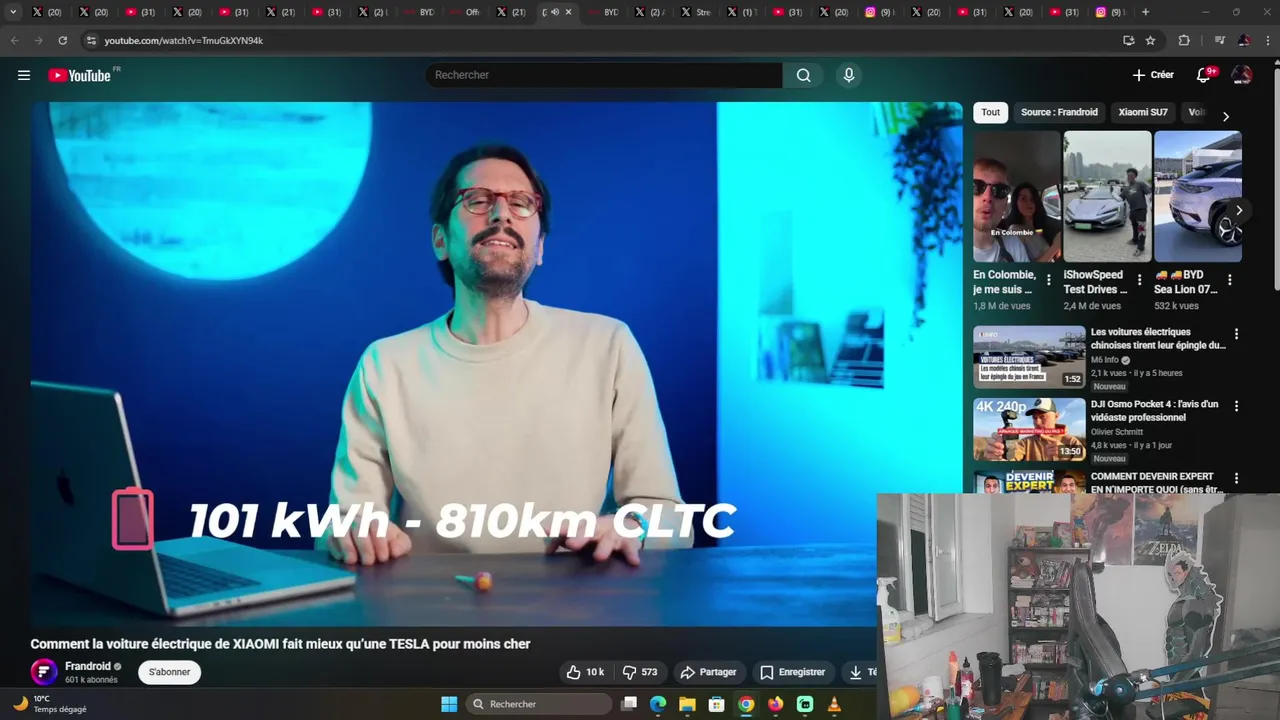
Task: Open Firefox from the taskbar
Action: pos(776,704)
